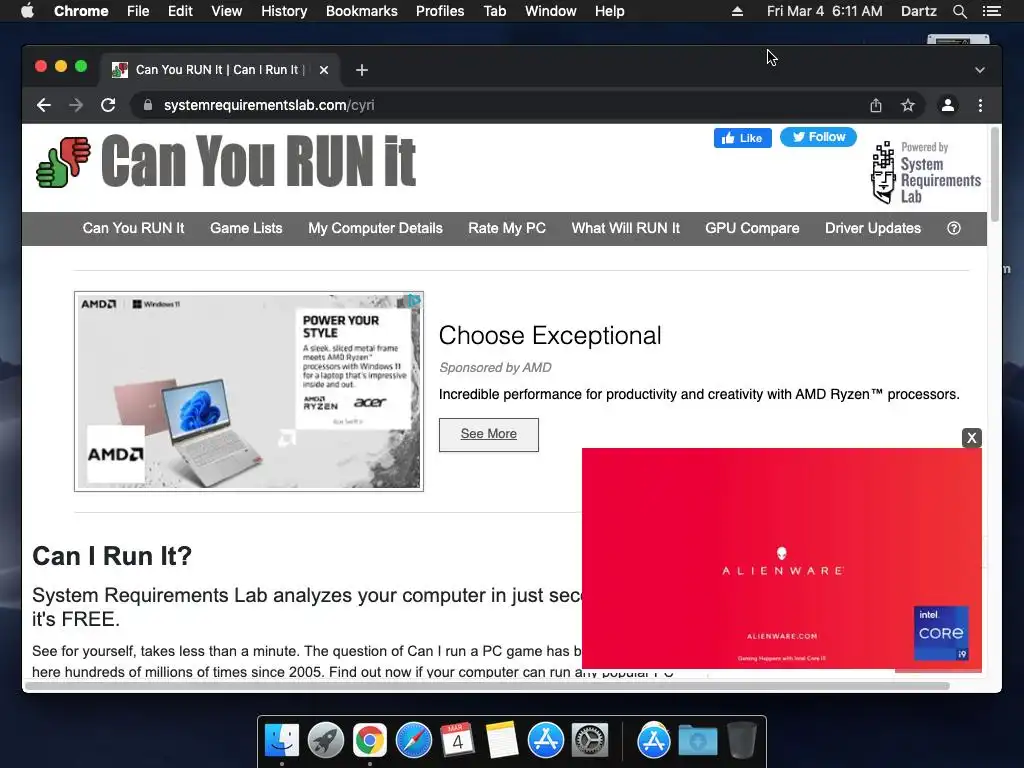Open Safari from the Dock

pos(413,741)
